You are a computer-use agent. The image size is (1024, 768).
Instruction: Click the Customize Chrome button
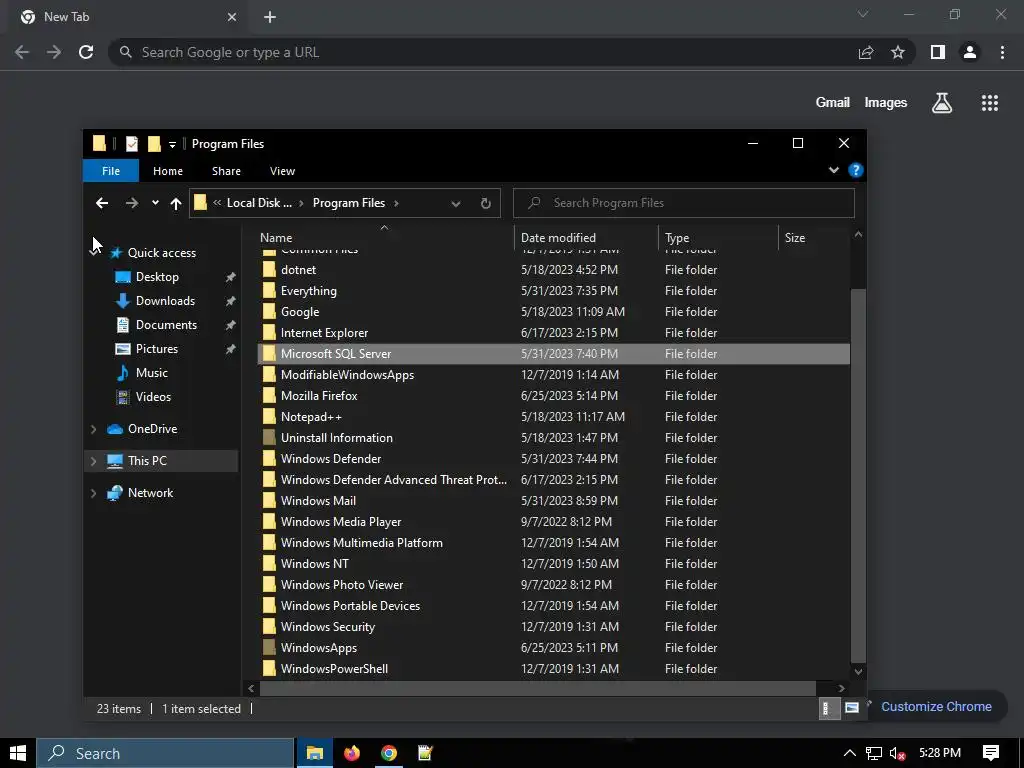click(x=935, y=707)
